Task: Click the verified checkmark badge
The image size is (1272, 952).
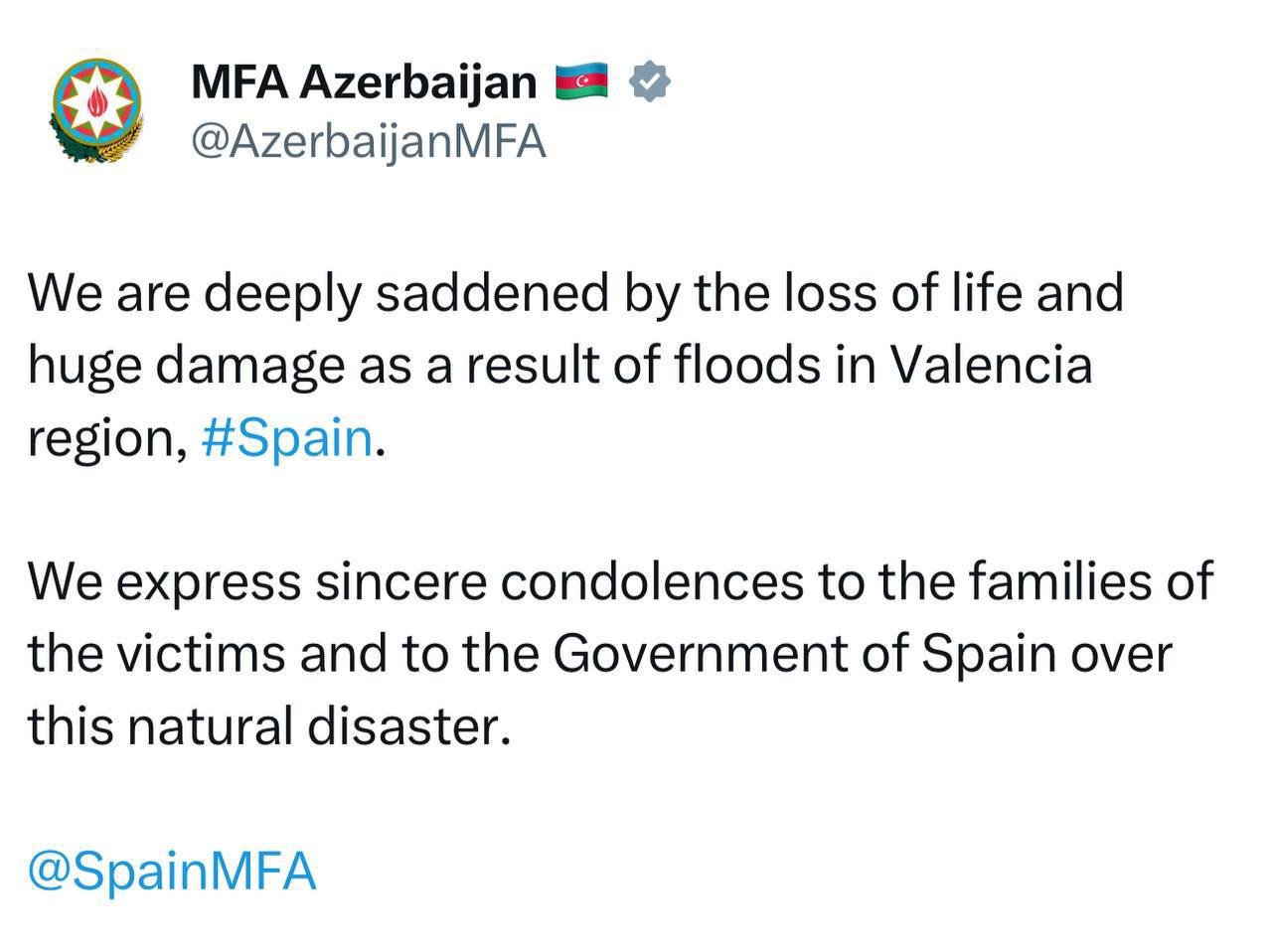Action: pyautogui.click(x=651, y=81)
